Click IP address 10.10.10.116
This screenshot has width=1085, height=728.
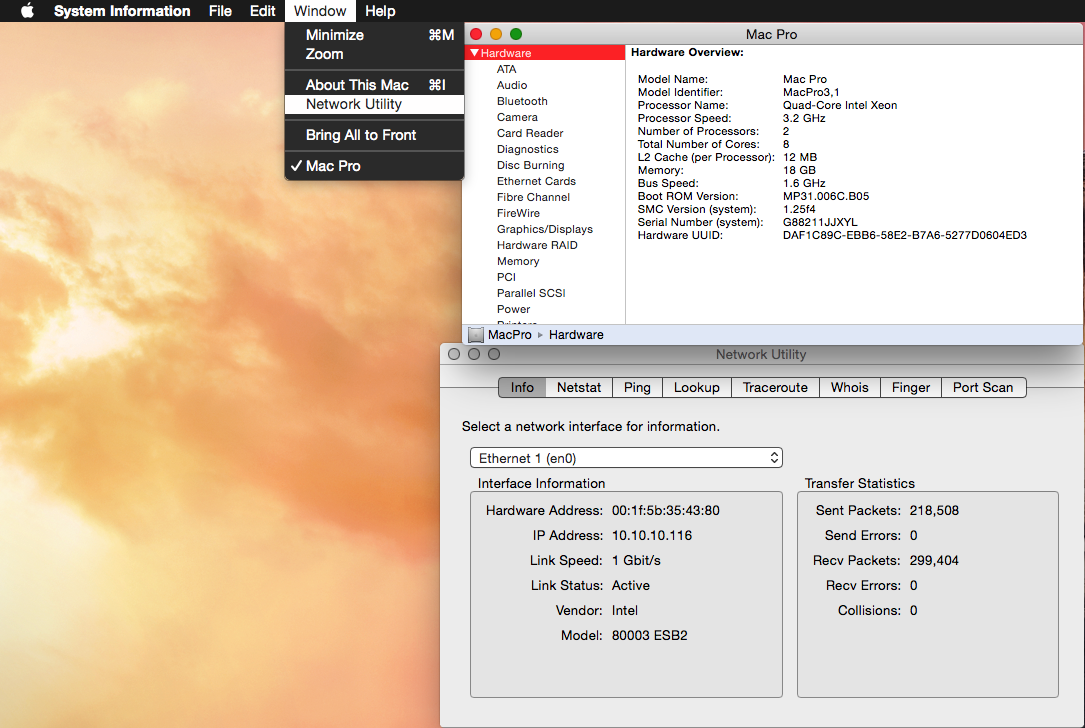tap(652, 536)
